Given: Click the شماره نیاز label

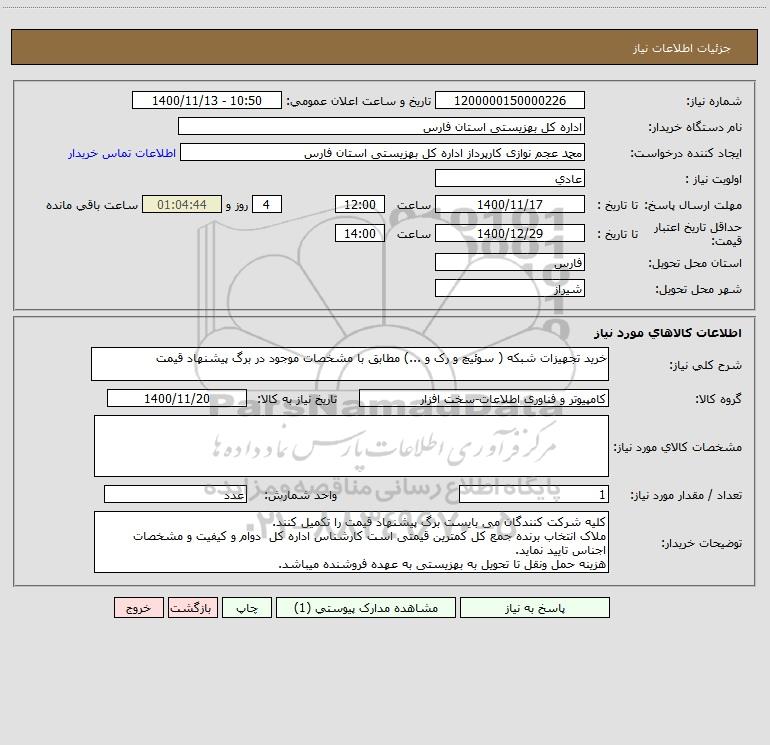Looking at the screenshot, I should [714, 101].
